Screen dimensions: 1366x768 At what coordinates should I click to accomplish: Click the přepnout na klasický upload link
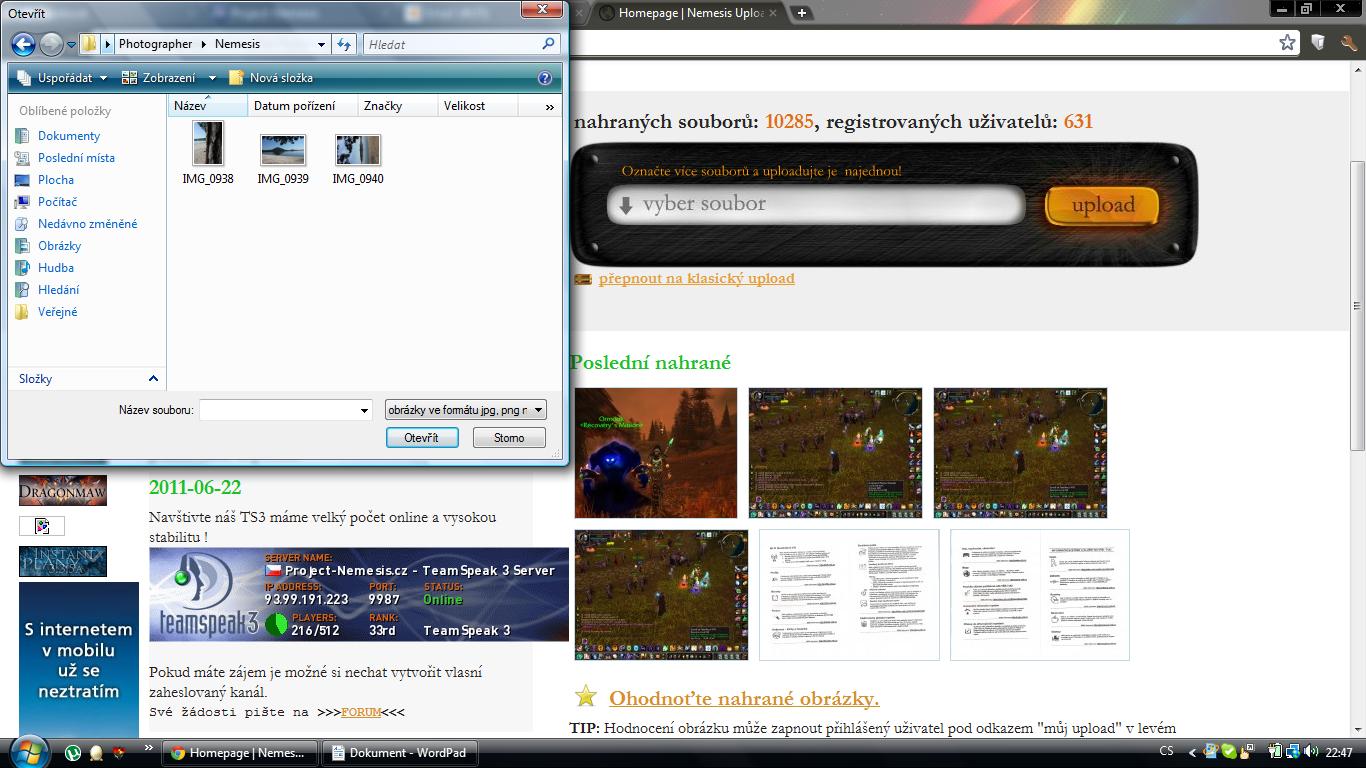[x=696, y=279]
